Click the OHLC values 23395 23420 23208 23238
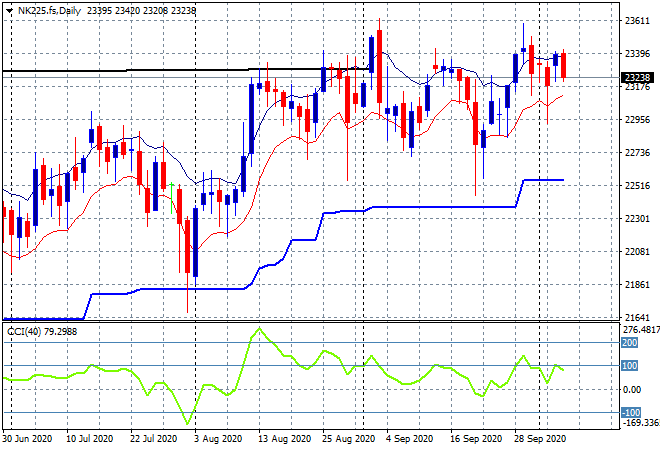 tap(141, 11)
